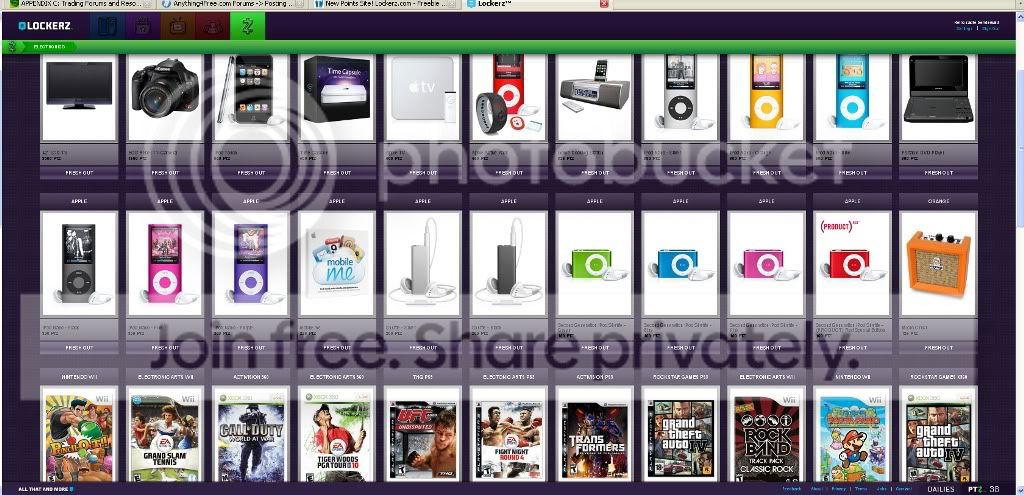Click the small Z icon beside Electronics
The image size is (1024, 495).
click(11, 46)
